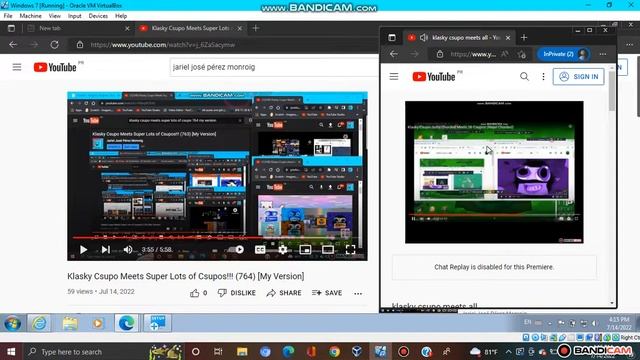Open new tab in InPrivate window

click(524, 38)
